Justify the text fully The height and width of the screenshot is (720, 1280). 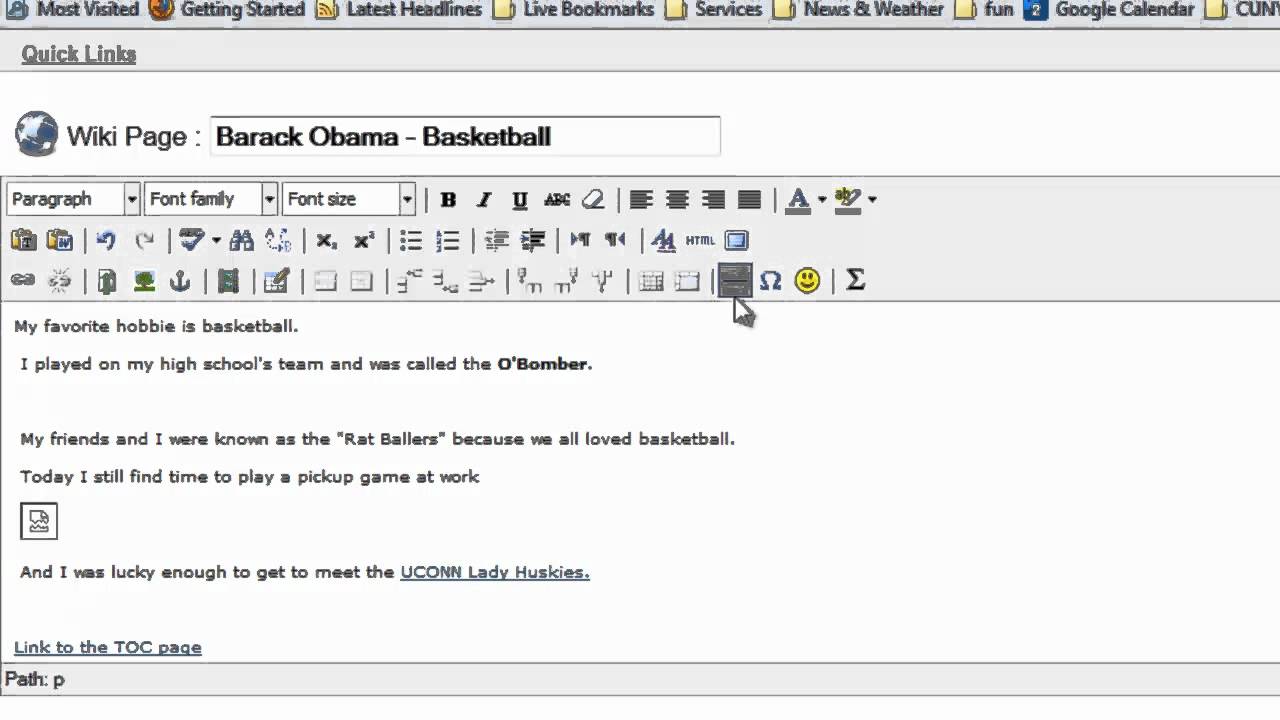[749, 200]
